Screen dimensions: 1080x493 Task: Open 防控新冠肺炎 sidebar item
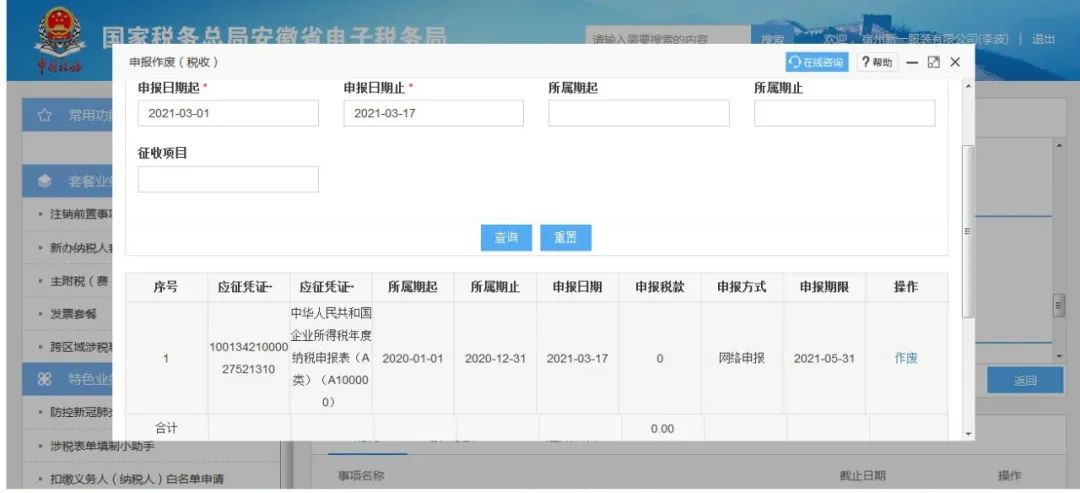click(x=81, y=412)
